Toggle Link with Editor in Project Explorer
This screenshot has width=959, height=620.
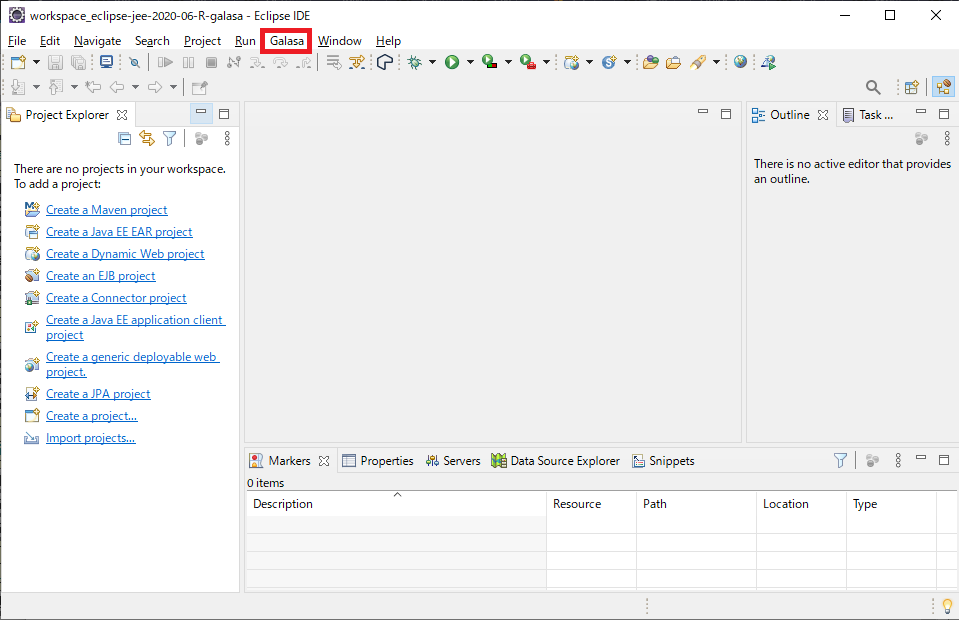147,139
